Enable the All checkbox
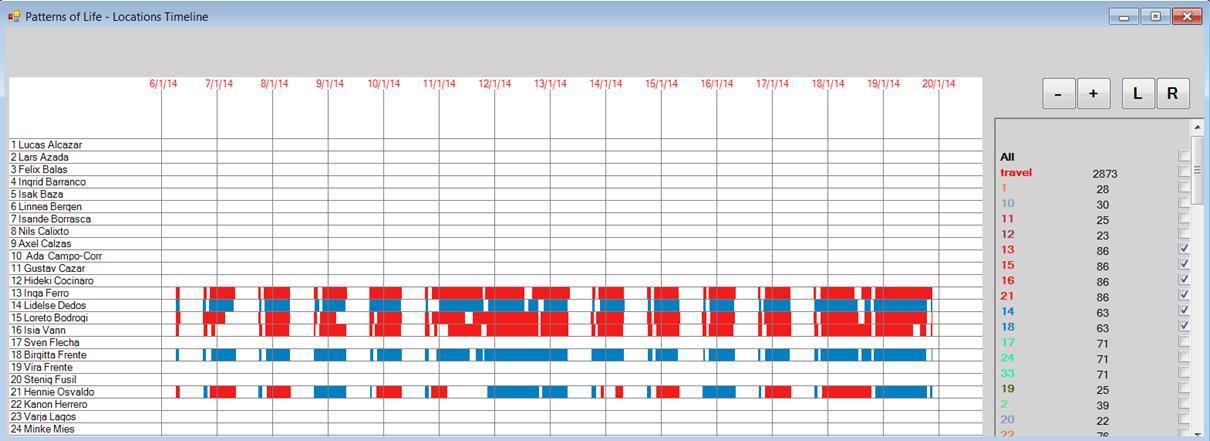Image resolution: width=1210 pixels, height=441 pixels. coord(1184,157)
